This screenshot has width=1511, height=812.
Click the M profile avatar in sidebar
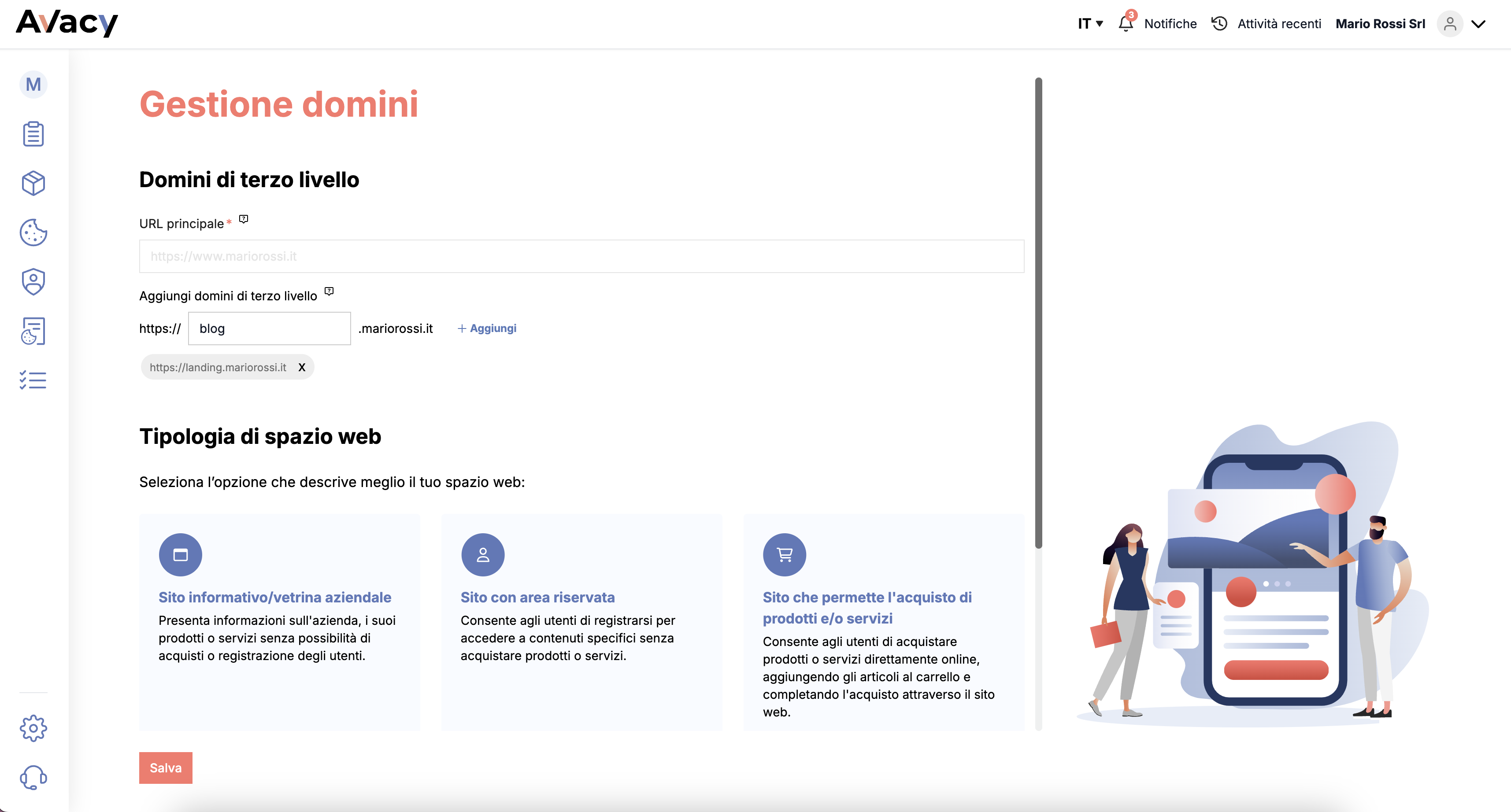coord(33,85)
